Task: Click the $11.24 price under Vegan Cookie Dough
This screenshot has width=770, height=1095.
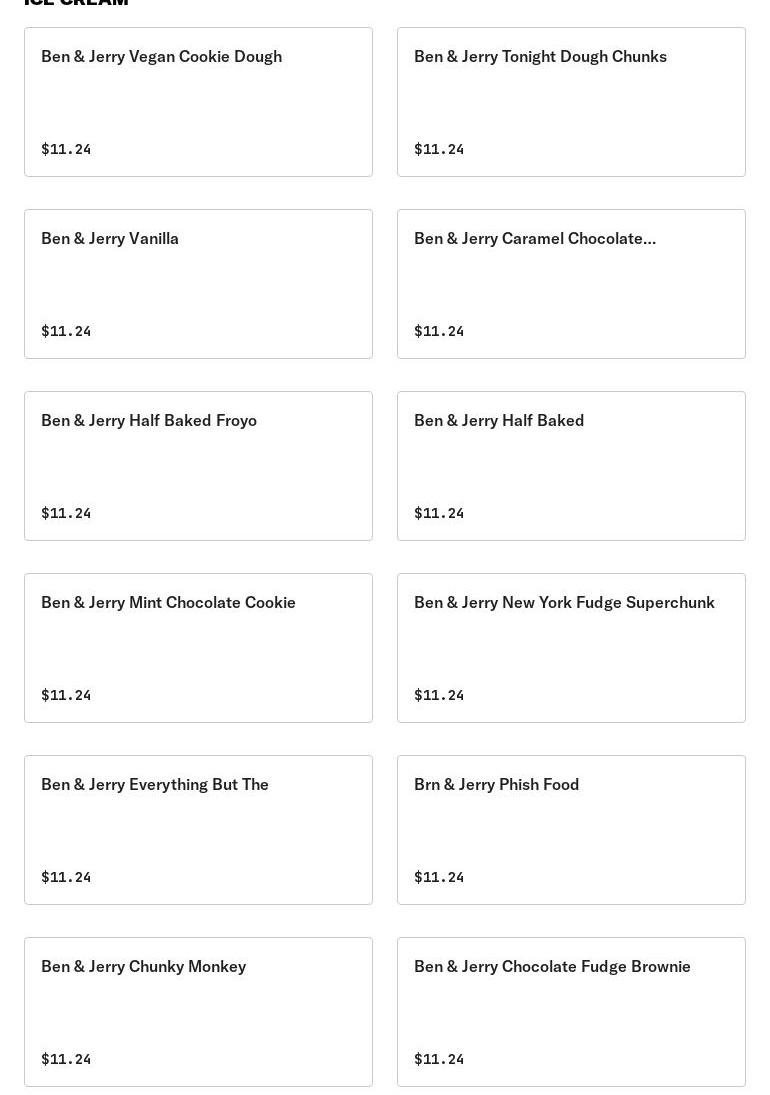Action: (66, 149)
